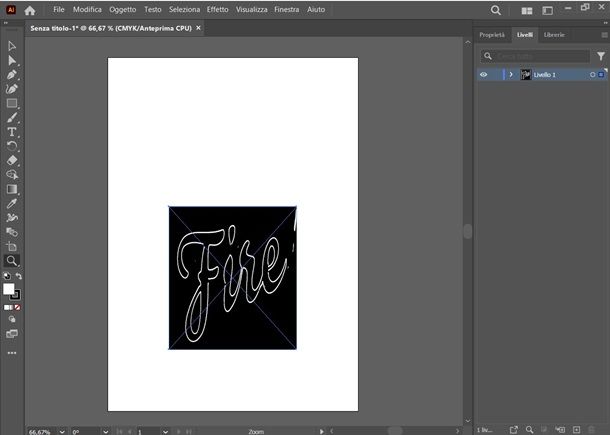This screenshot has width=610, height=435.
Task: Select the Eyedropper tool
Action: point(12,203)
